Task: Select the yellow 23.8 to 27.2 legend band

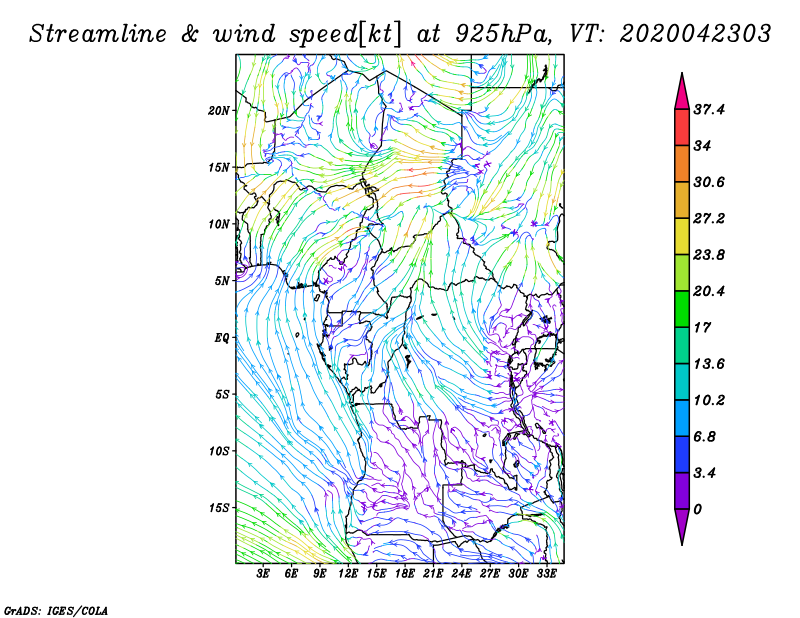Action: point(682,236)
